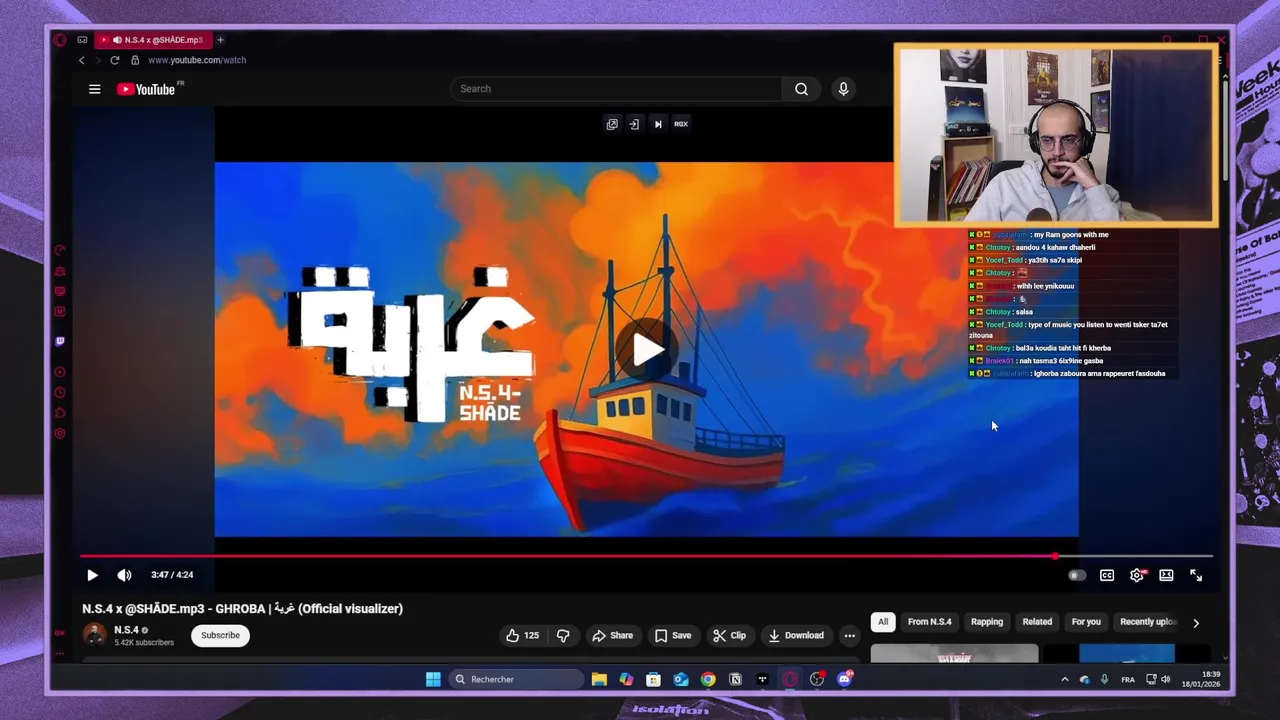Create a clip with the Clip button
The width and height of the screenshot is (1280, 720).
pos(729,635)
